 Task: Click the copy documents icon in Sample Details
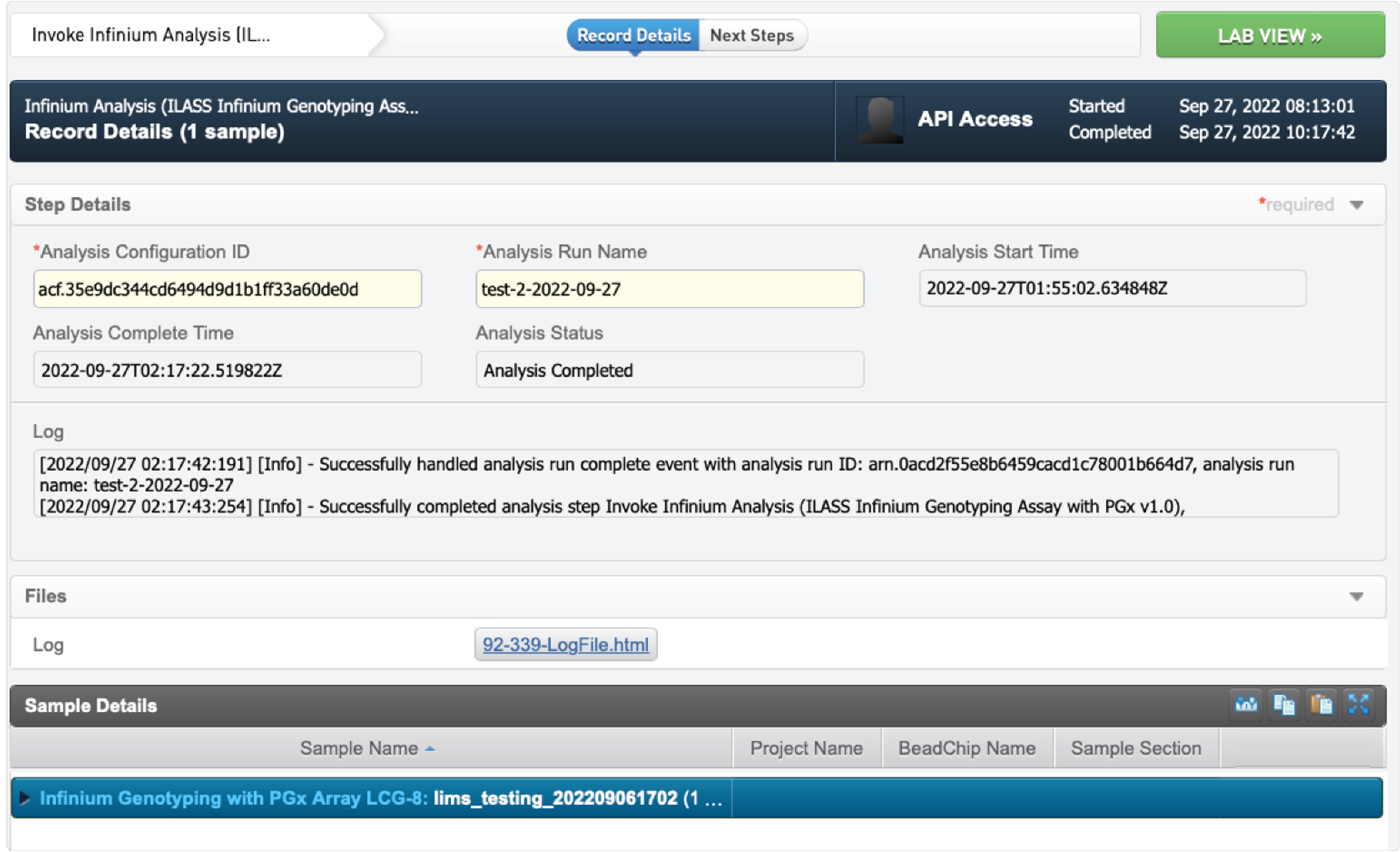click(1283, 705)
